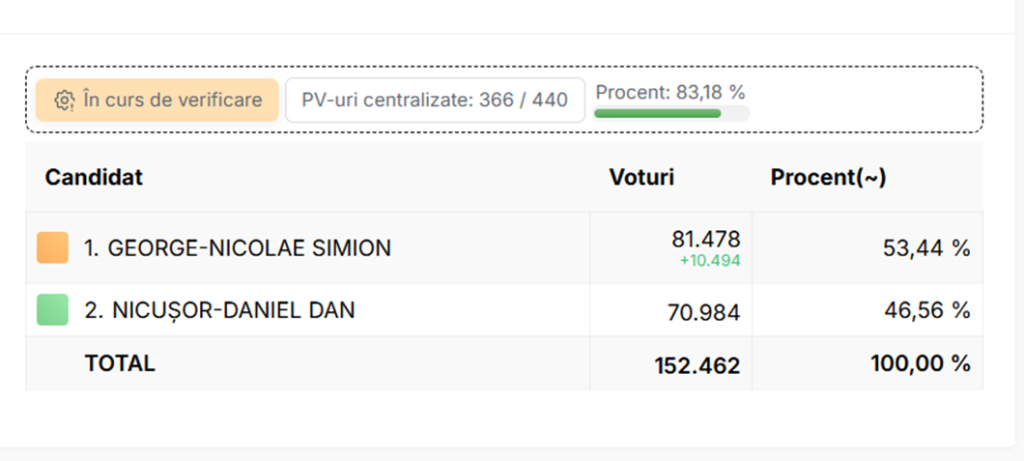Screen dimensions: 1024x461
Task: Click the total votes value 152.462
Action: tap(697, 366)
